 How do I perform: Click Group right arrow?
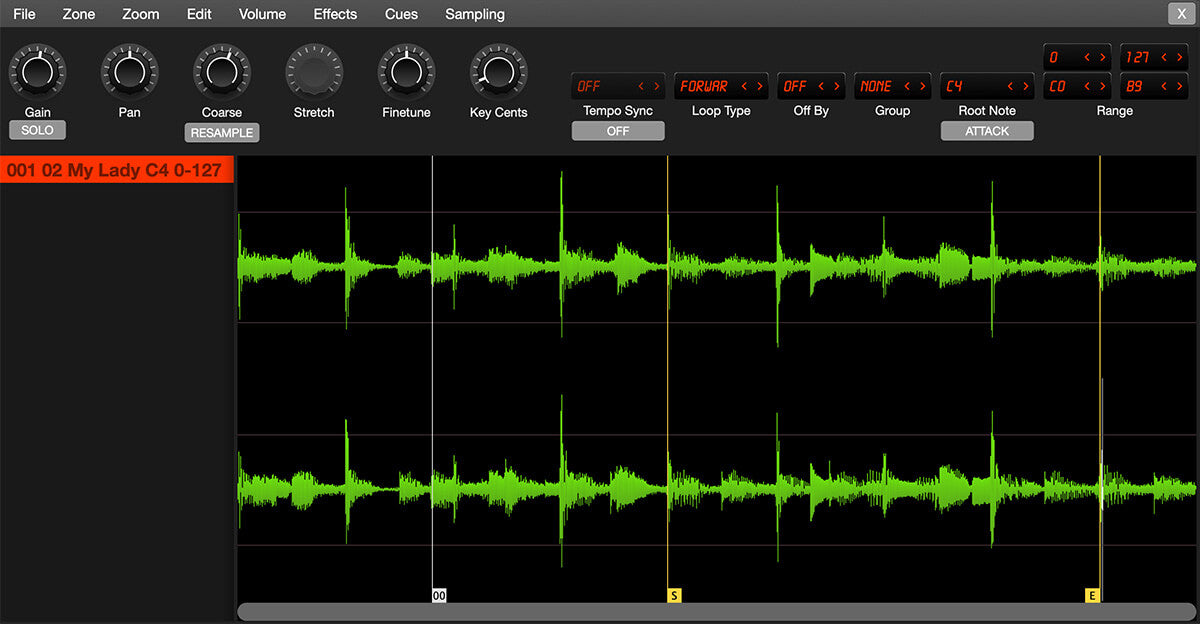click(922, 87)
